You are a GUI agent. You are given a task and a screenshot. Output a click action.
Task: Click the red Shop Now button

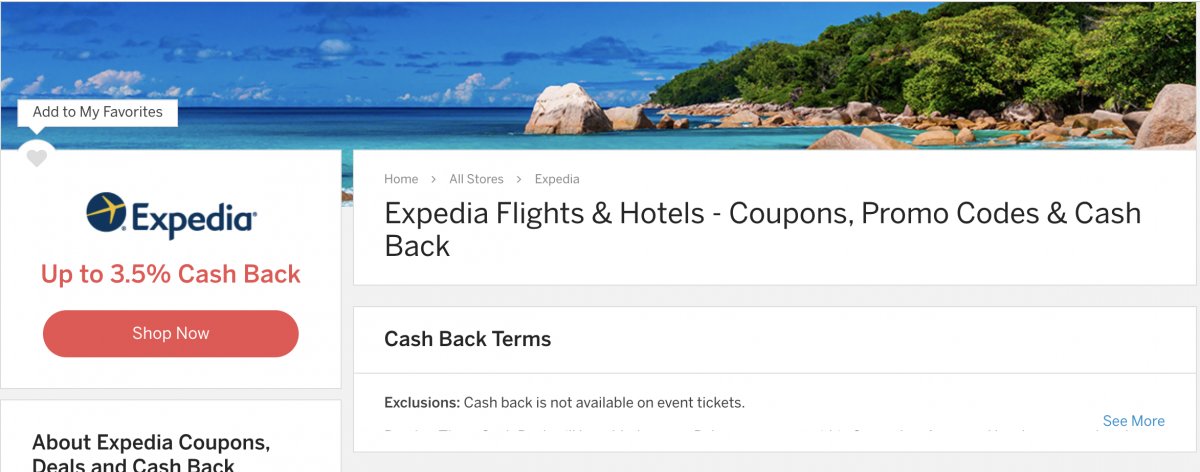pos(171,334)
